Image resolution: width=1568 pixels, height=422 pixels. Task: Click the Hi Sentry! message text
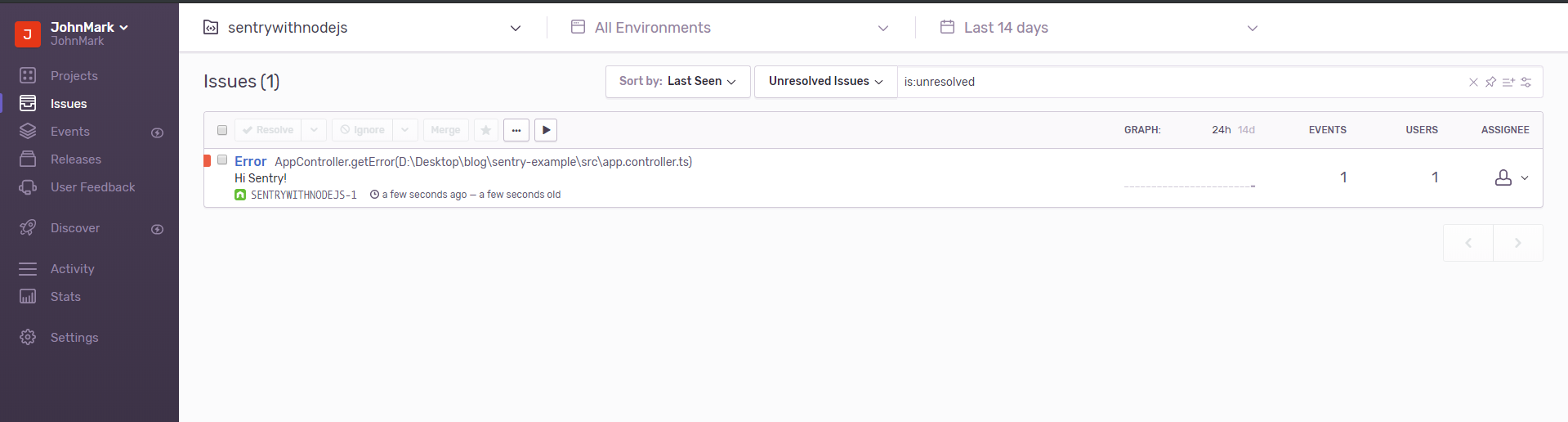click(x=261, y=178)
